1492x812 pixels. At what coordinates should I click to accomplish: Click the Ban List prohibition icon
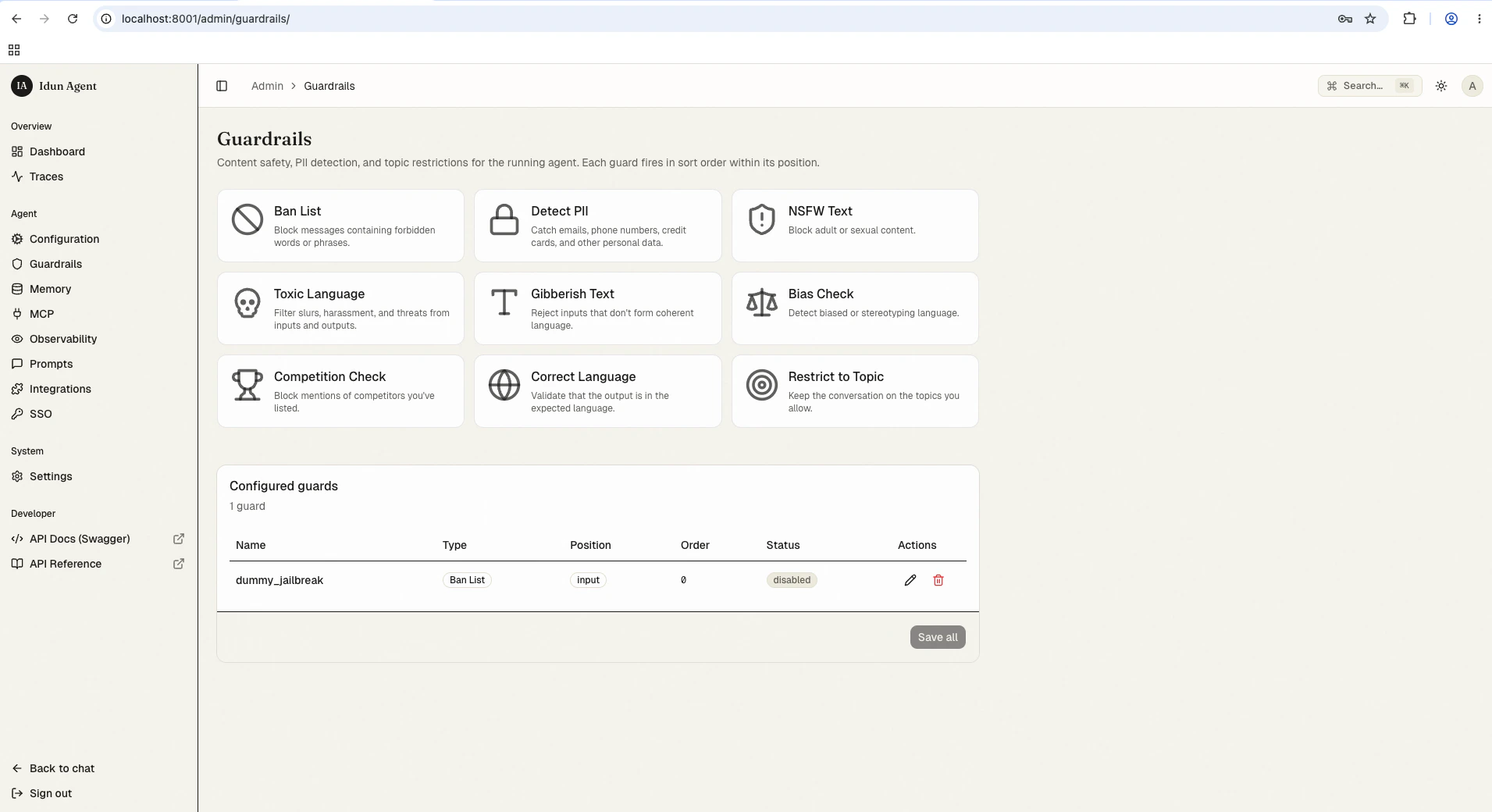coord(247,219)
